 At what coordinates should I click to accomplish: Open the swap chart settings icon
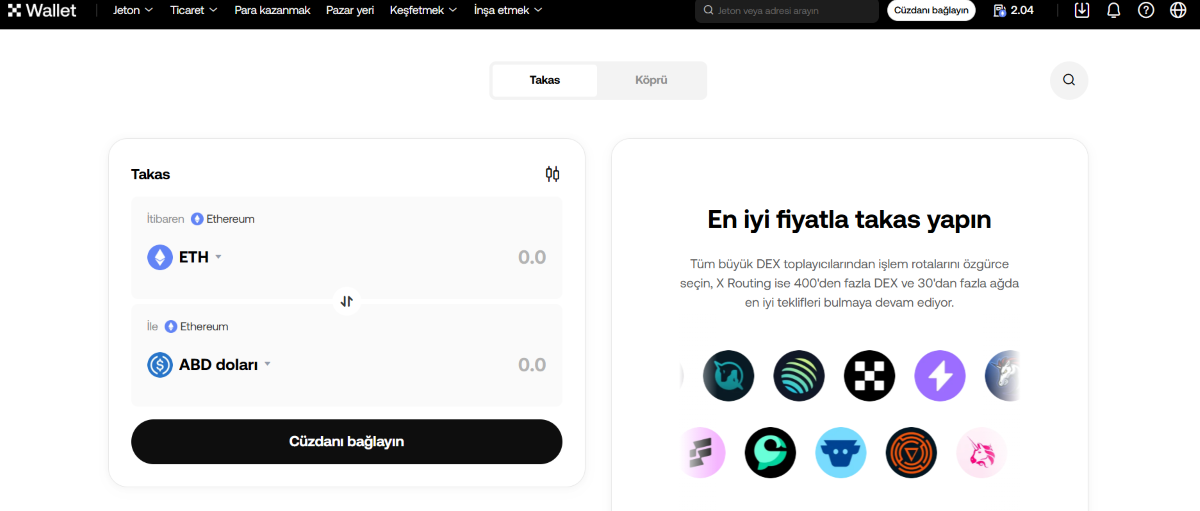point(552,174)
